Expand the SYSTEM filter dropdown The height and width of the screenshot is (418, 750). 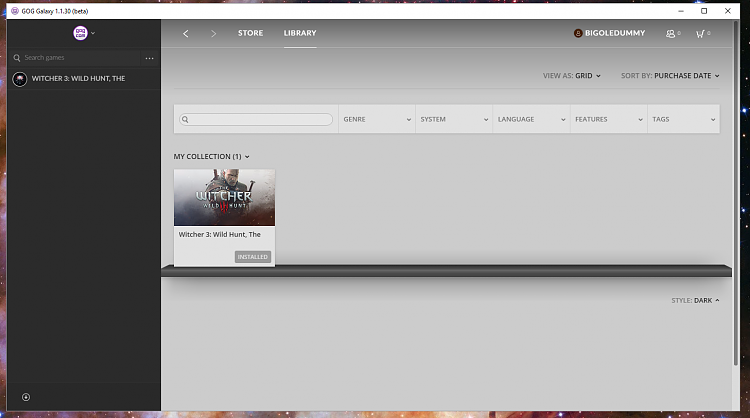click(x=454, y=119)
